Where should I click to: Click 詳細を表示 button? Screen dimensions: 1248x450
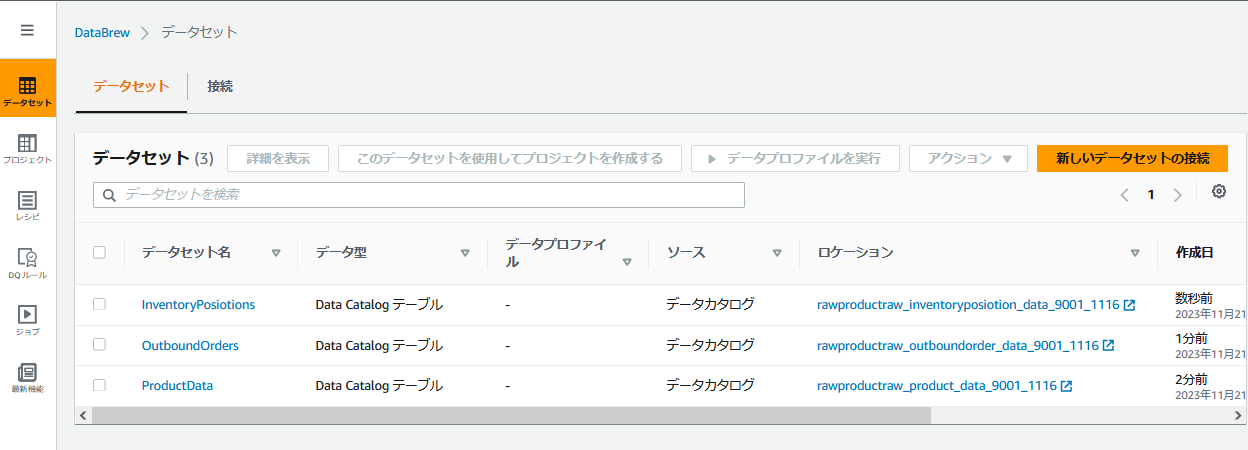coord(278,158)
